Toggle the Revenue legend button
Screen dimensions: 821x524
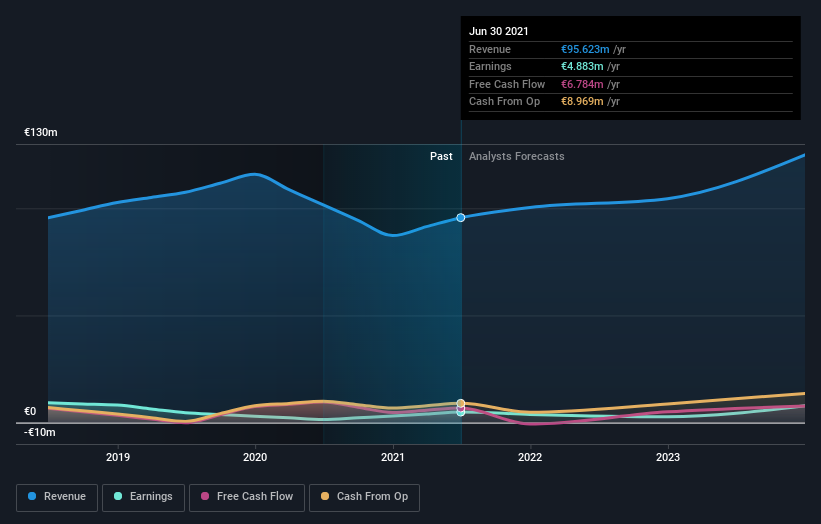57,497
